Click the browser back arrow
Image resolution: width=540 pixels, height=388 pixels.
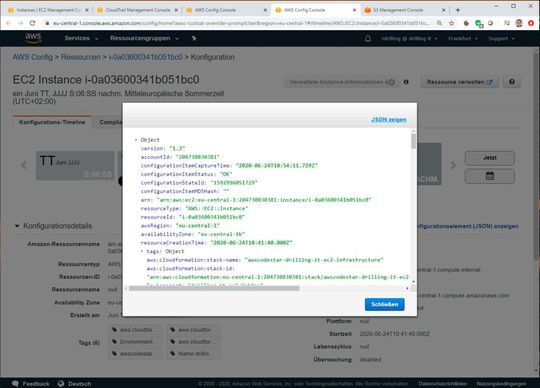pyautogui.click(x=9, y=23)
